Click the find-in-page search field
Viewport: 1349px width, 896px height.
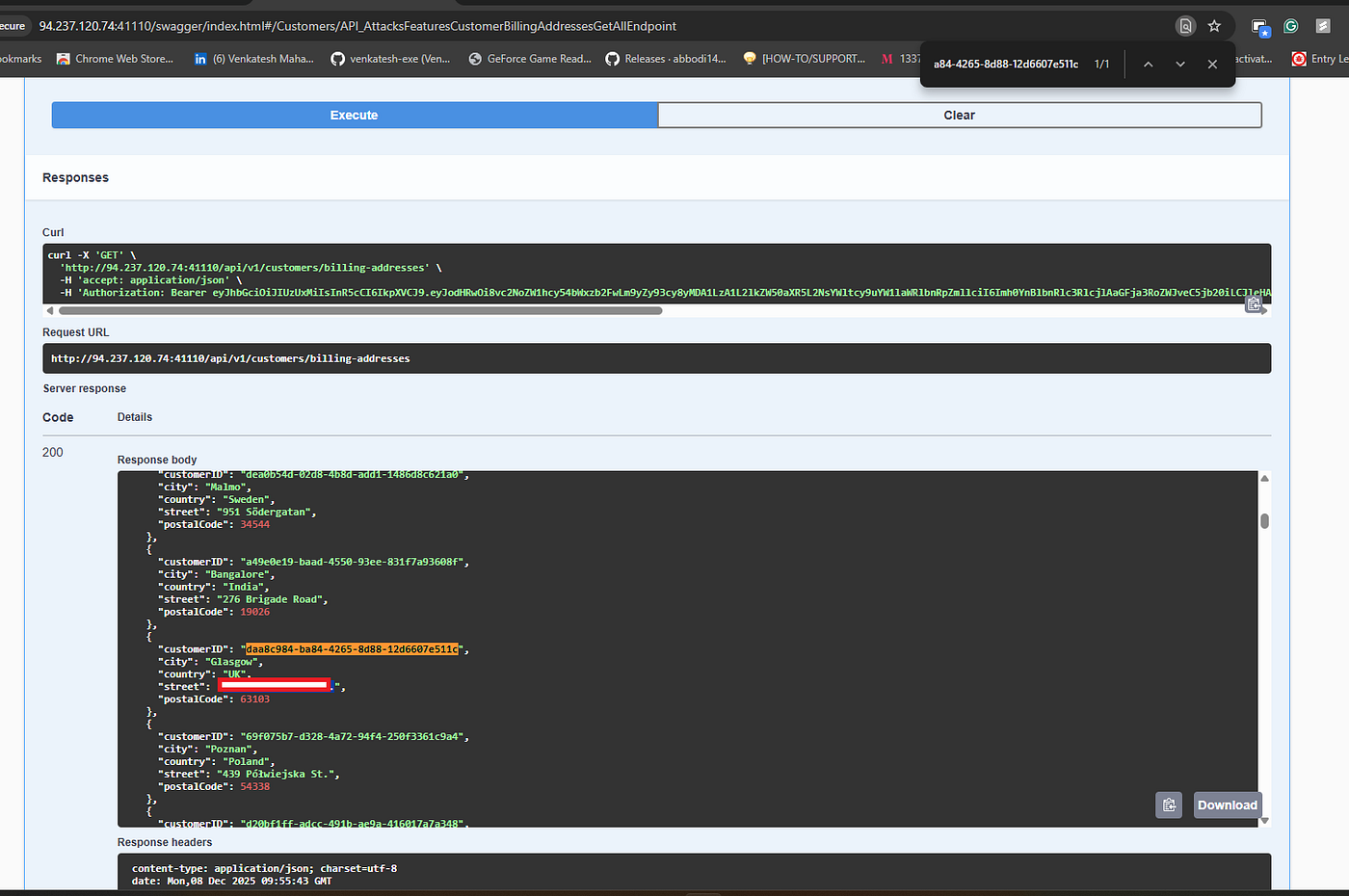[x=1006, y=64]
